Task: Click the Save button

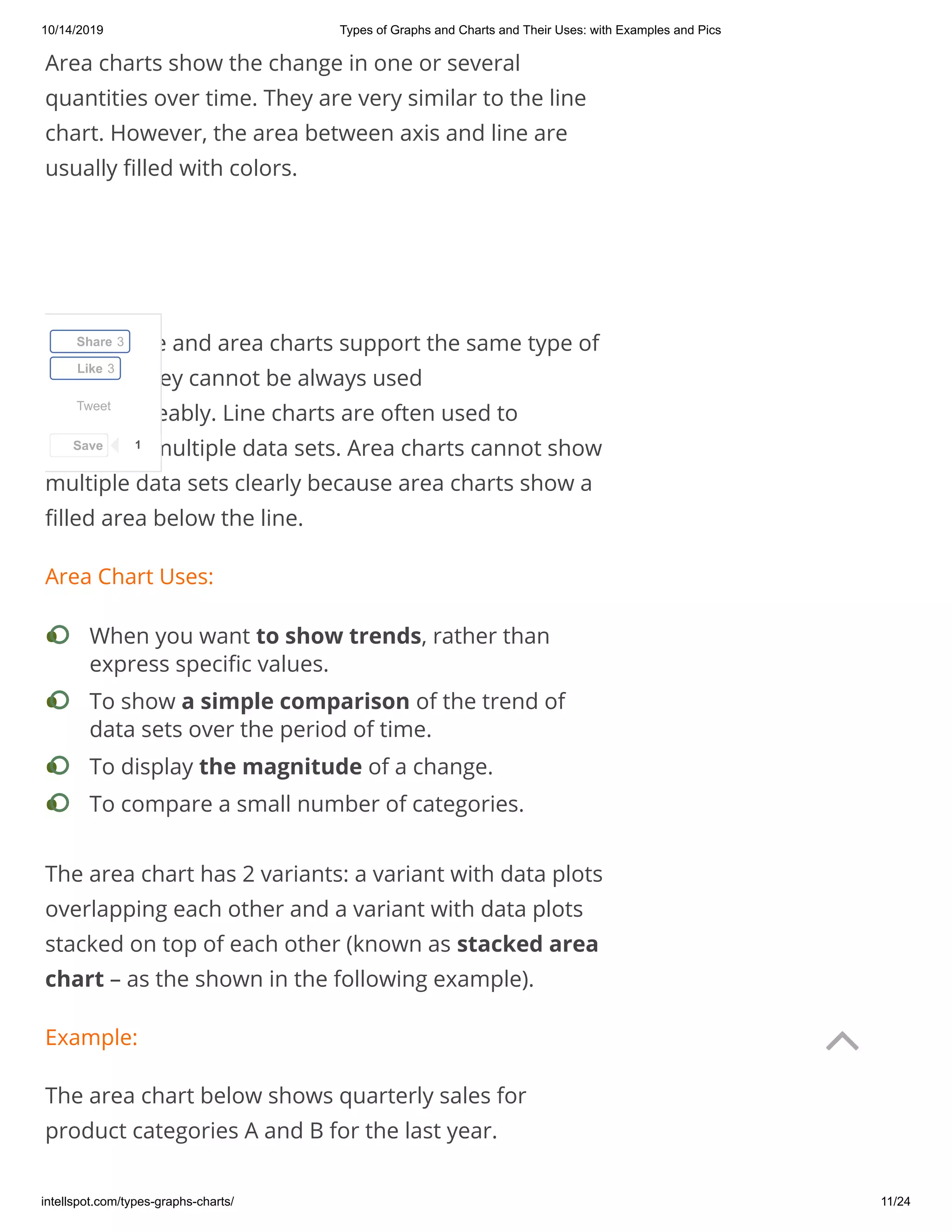Action: [x=79, y=446]
